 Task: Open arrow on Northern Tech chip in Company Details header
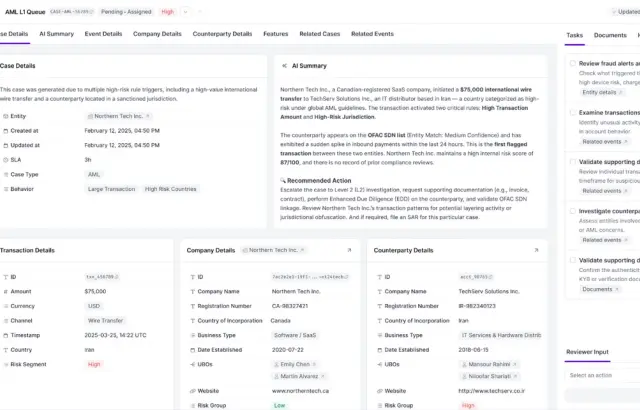(x=302, y=250)
